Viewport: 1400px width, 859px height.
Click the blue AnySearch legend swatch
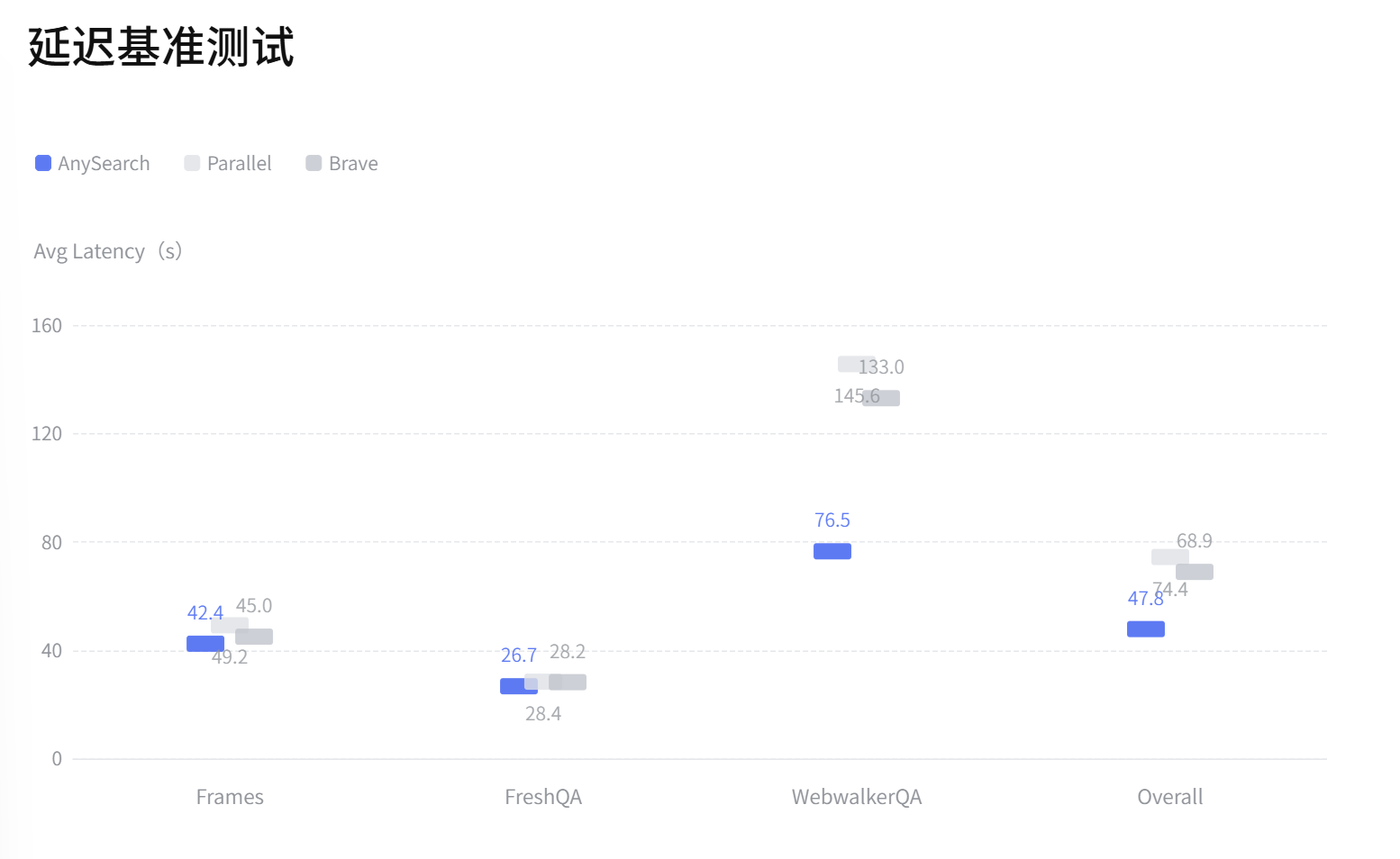43,163
